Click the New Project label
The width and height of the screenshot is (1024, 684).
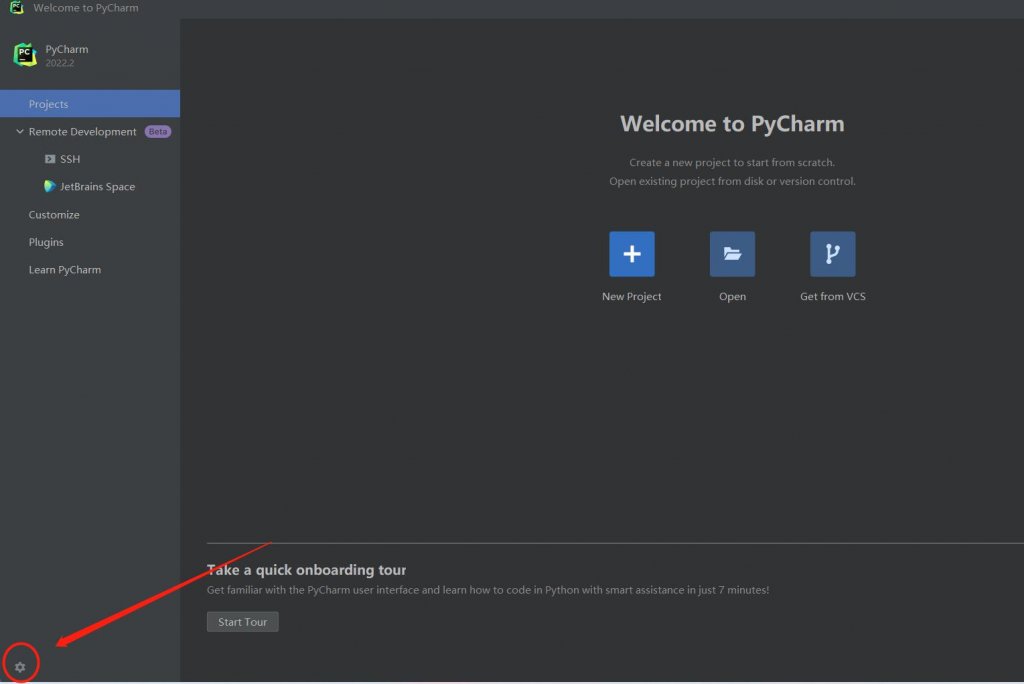[632, 296]
